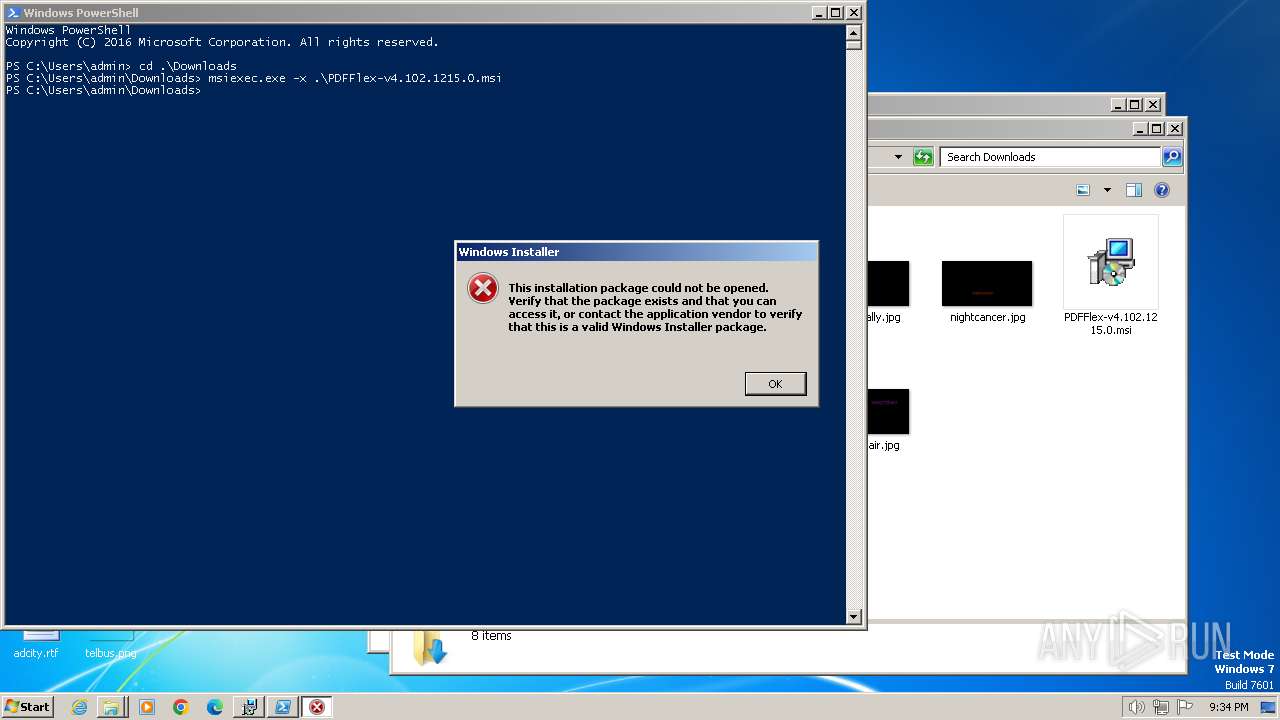Switch to PowerShell taskbar button
1280x720 pixels.
pos(283,707)
